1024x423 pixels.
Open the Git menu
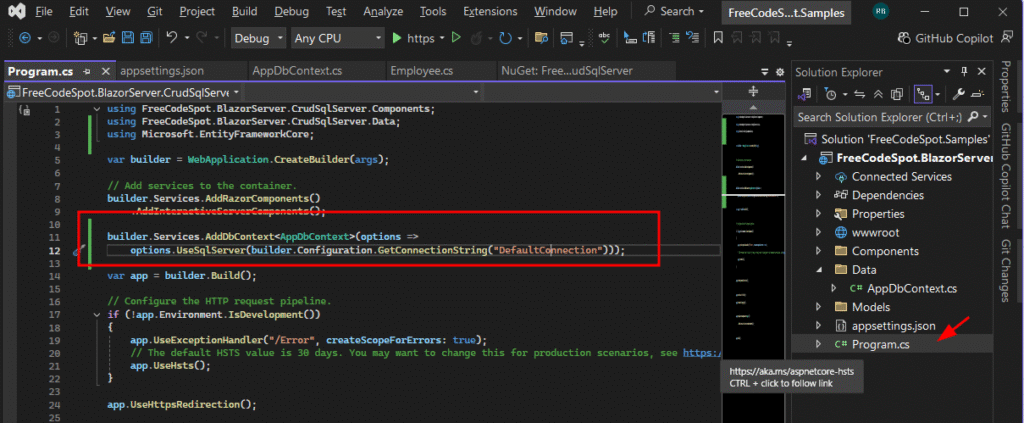[x=155, y=12]
